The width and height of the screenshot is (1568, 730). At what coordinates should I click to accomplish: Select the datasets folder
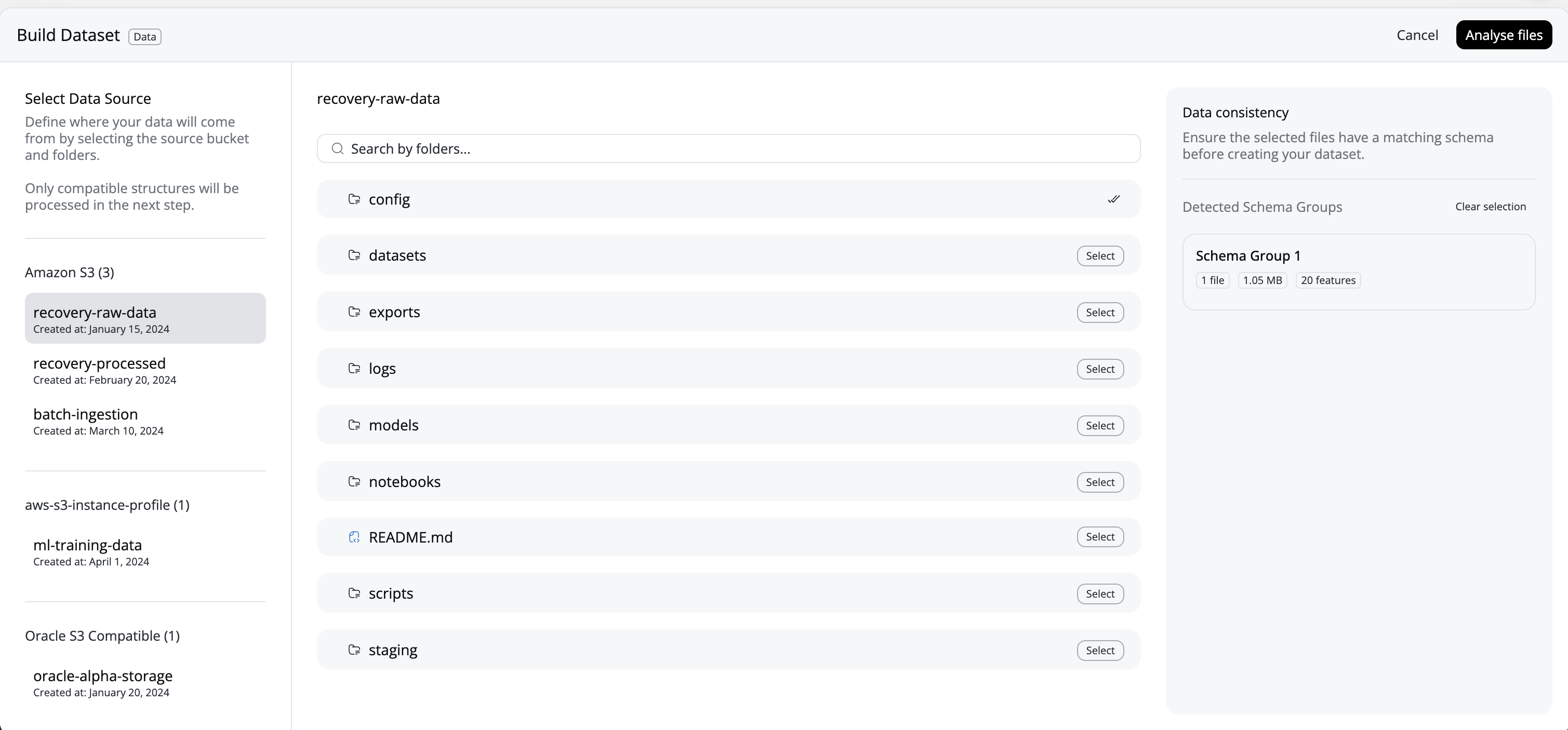tap(1099, 255)
